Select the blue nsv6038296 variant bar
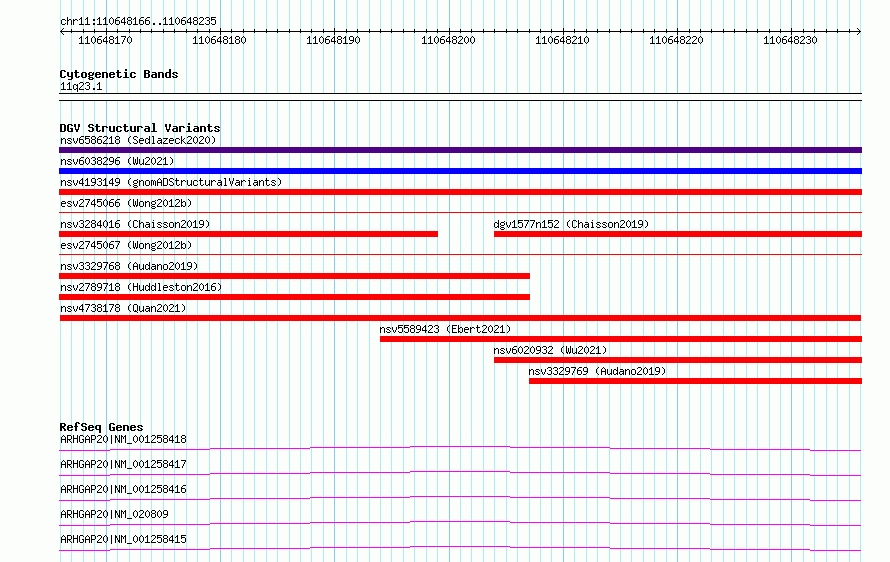Screen dimensions: 890x562 click(460, 171)
